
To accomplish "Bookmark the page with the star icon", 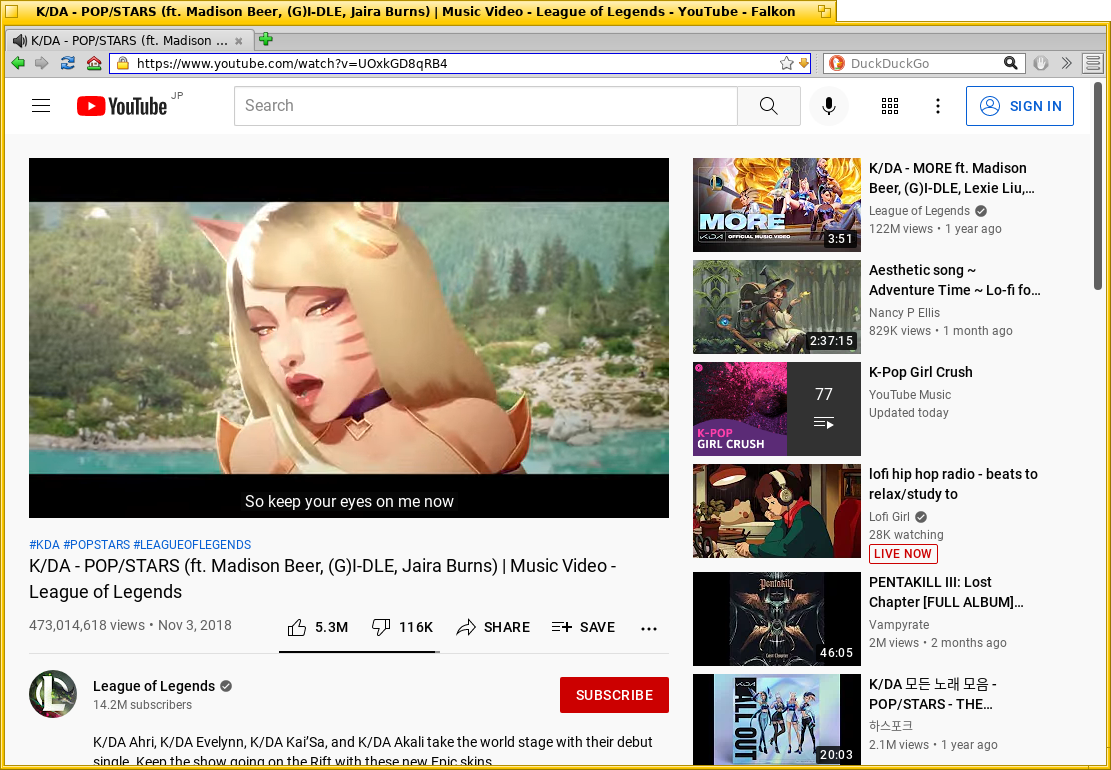I will click(x=786, y=63).
